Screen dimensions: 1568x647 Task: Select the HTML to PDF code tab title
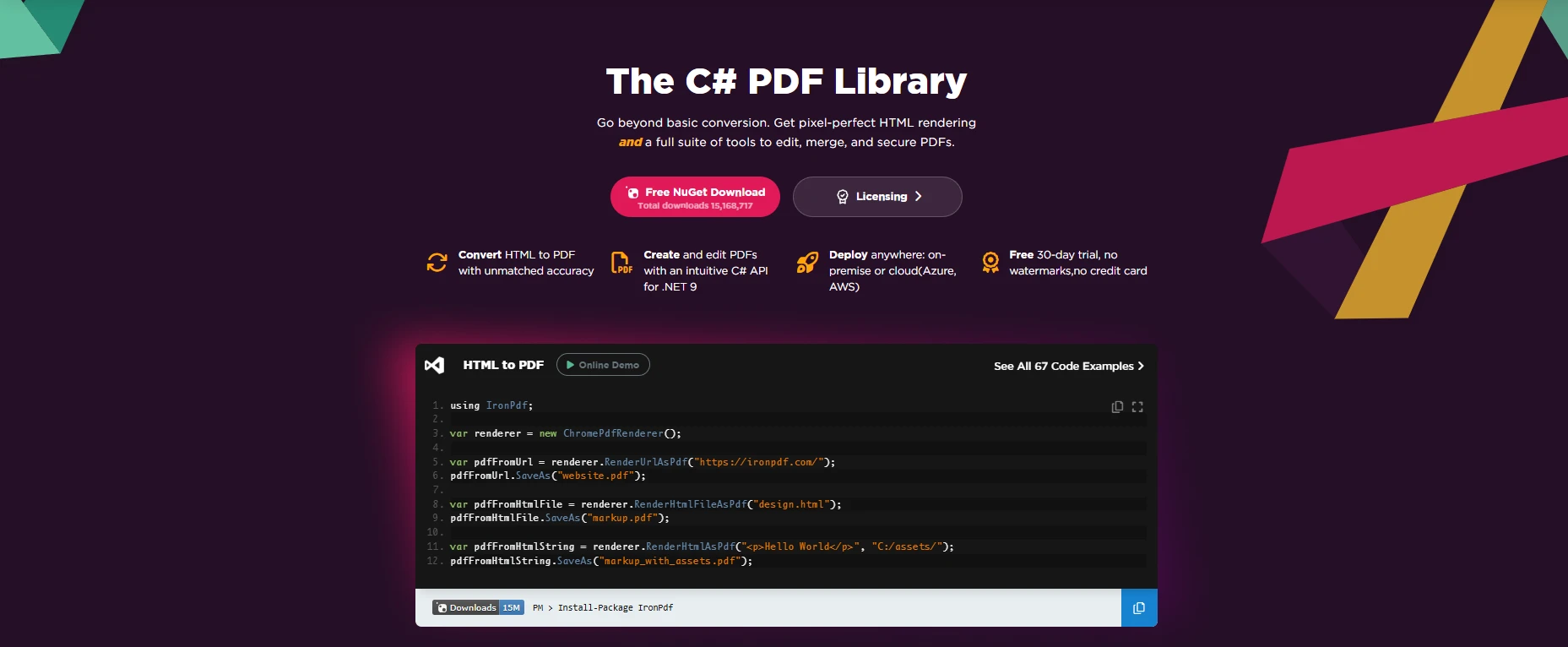[x=503, y=365]
